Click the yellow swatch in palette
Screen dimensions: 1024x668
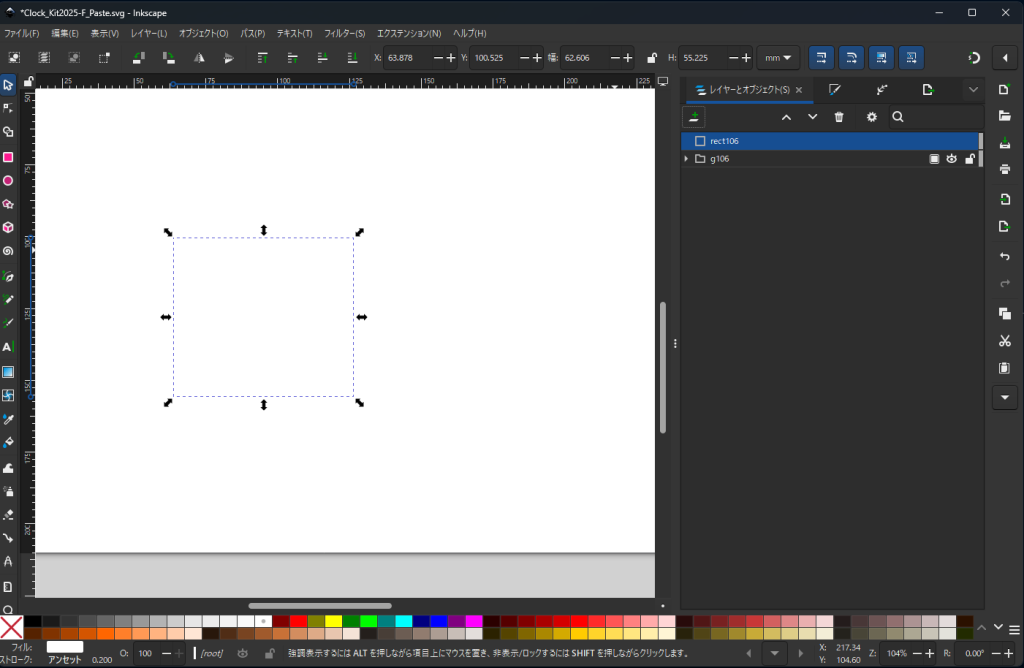[333, 621]
